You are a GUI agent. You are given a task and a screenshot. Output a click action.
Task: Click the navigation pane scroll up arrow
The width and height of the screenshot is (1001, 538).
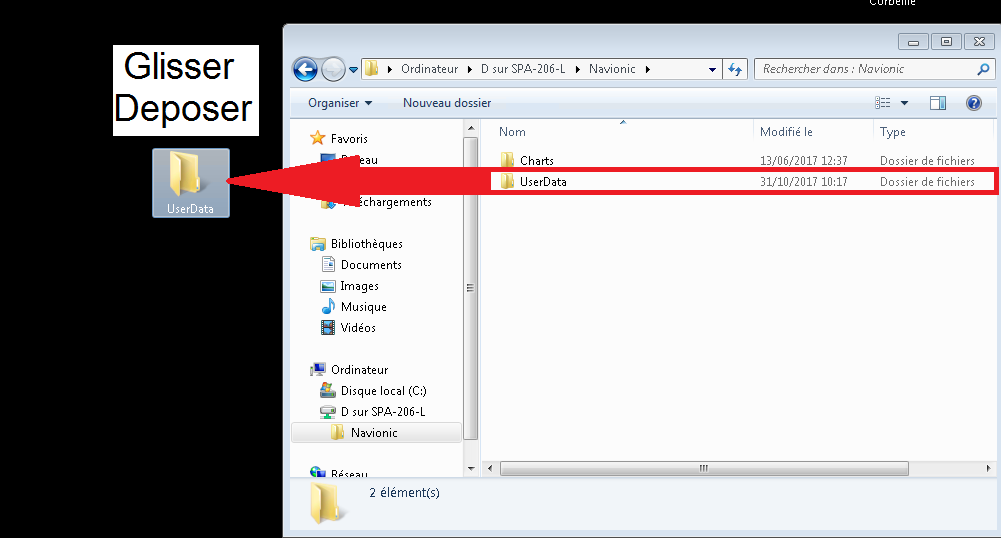pos(471,128)
